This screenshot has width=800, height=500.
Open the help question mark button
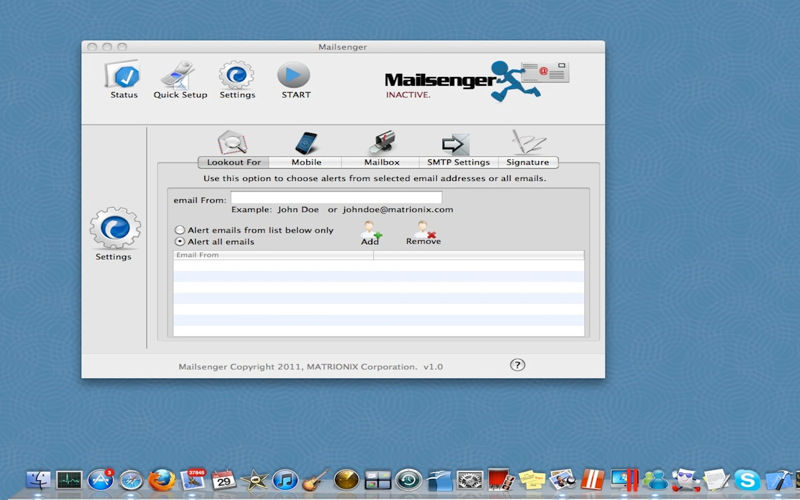point(517,365)
